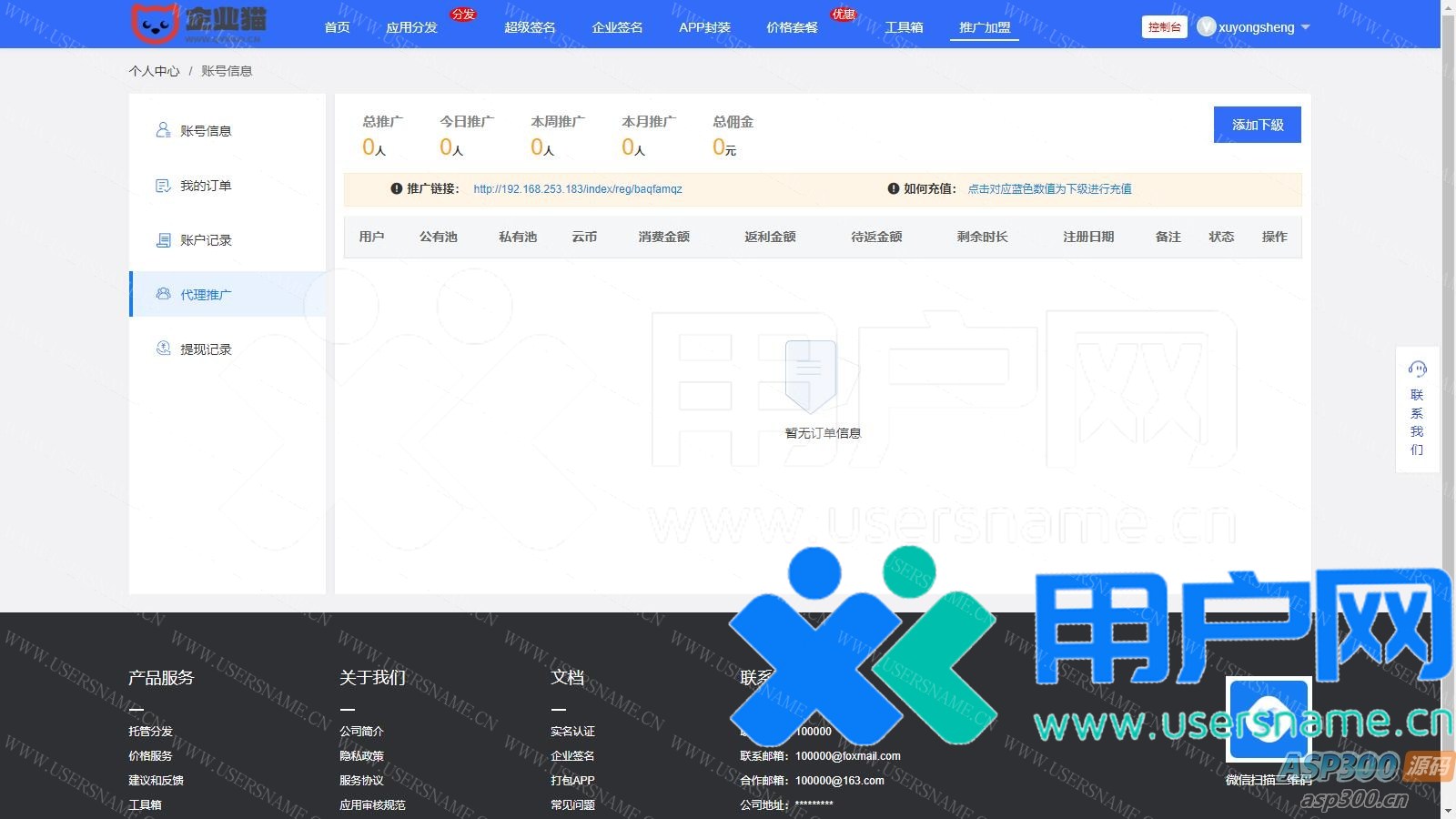Click the 点击对应蓝色数值为下级进行充值 recharge hint link

pos(1049,189)
